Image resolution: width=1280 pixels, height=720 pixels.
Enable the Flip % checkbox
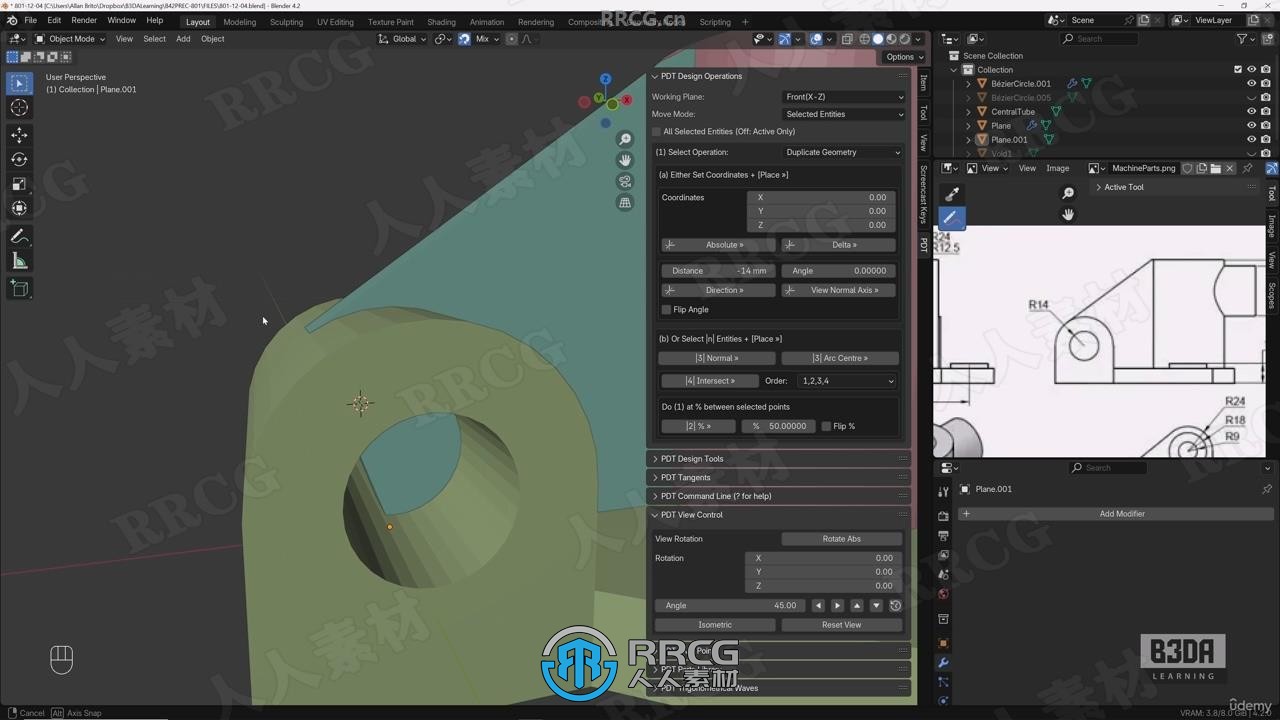(827, 426)
